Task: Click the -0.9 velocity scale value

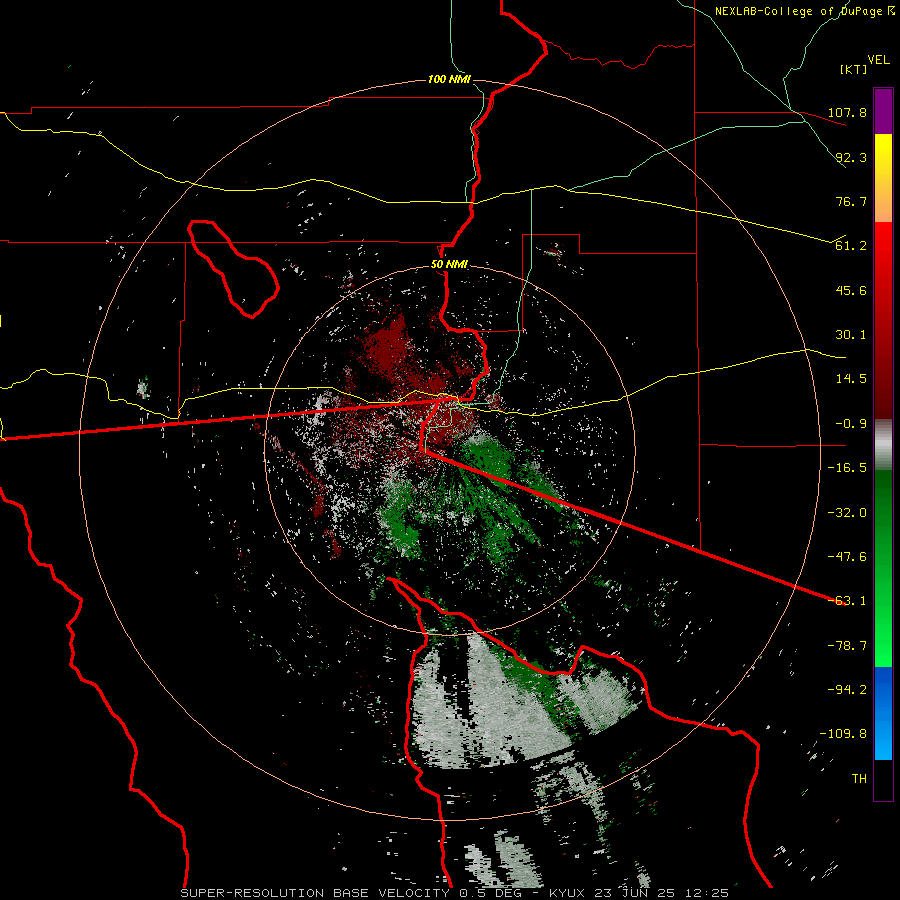Action: click(851, 424)
